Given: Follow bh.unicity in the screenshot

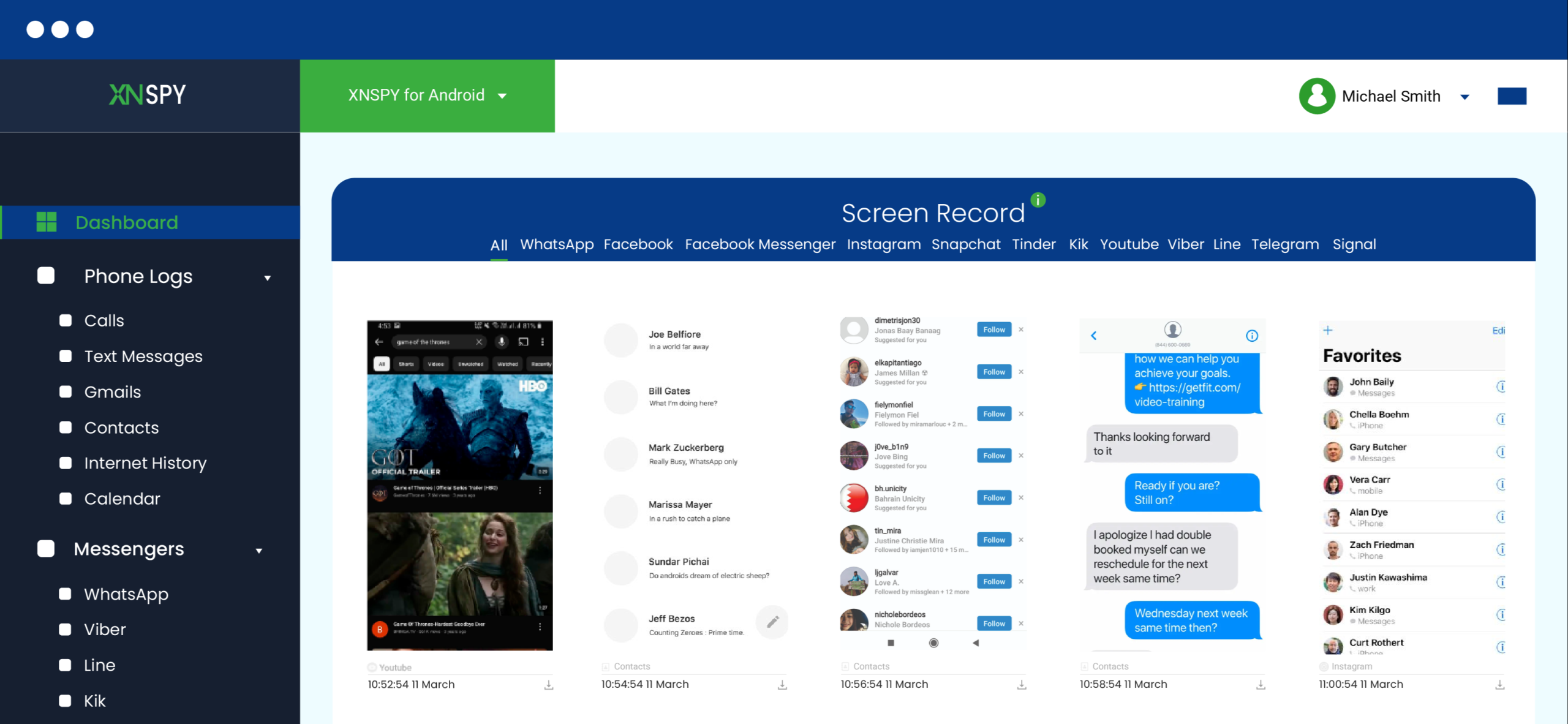Looking at the screenshot, I should [994, 498].
